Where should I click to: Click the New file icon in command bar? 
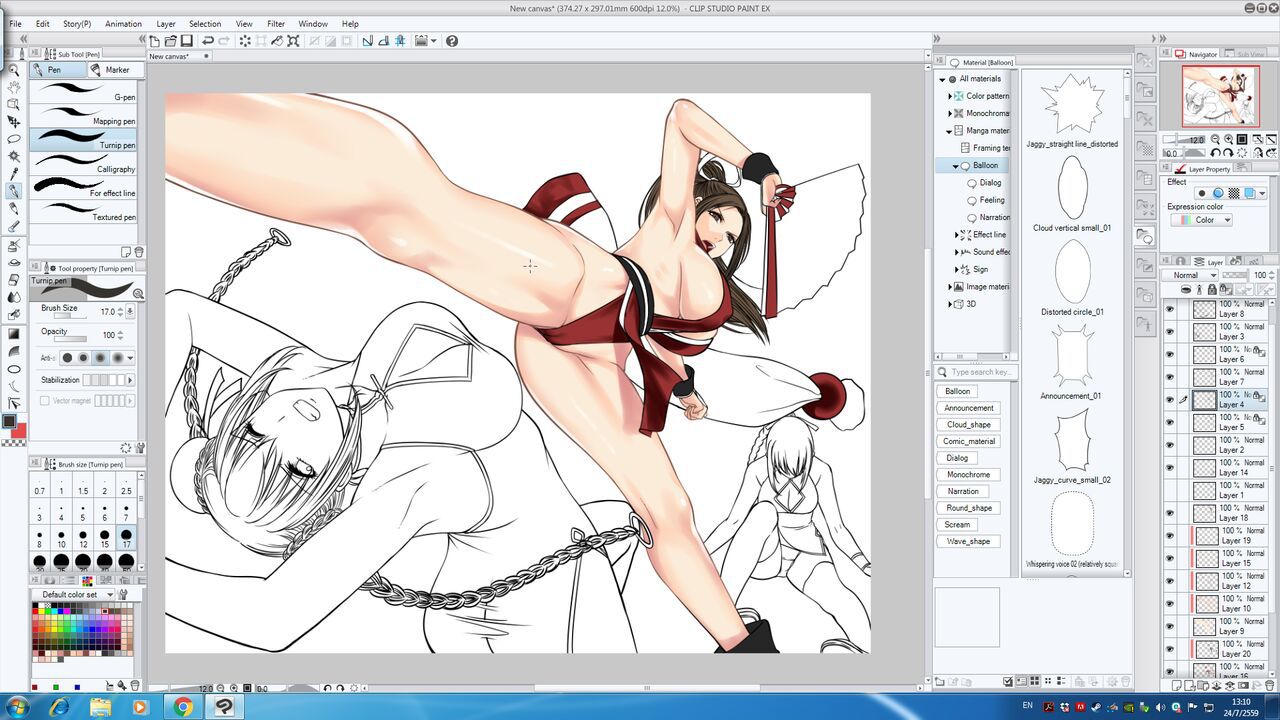point(155,41)
